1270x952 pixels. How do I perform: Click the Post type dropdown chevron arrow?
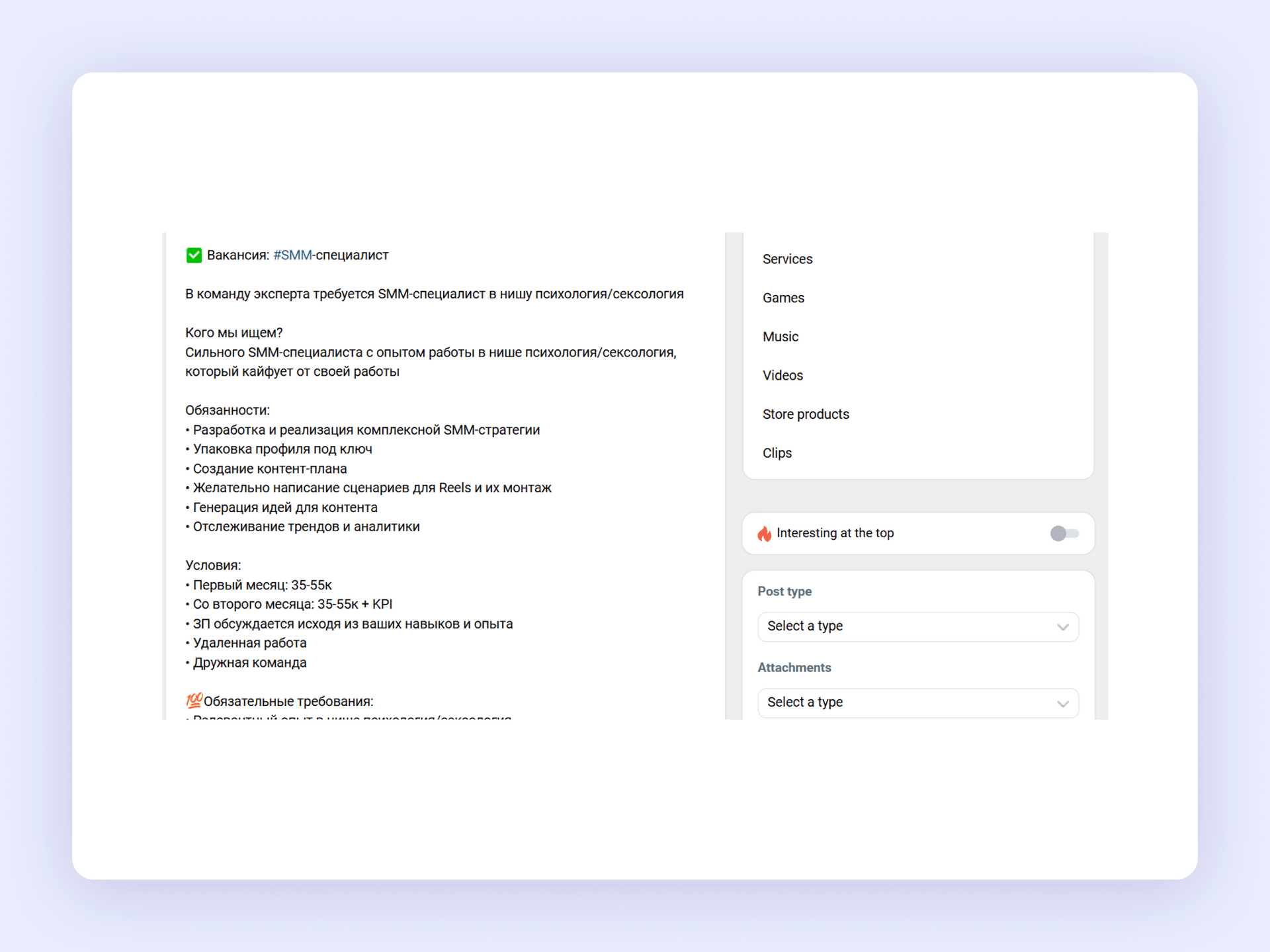click(x=1062, y=627)
